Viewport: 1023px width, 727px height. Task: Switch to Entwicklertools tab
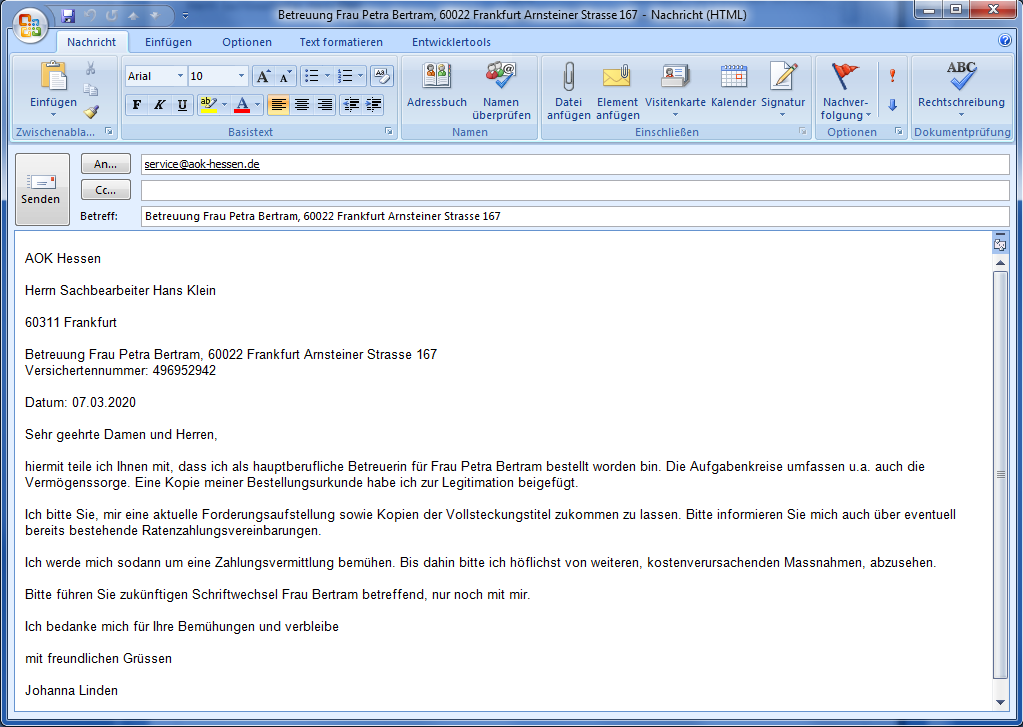[x=451, y=42]
